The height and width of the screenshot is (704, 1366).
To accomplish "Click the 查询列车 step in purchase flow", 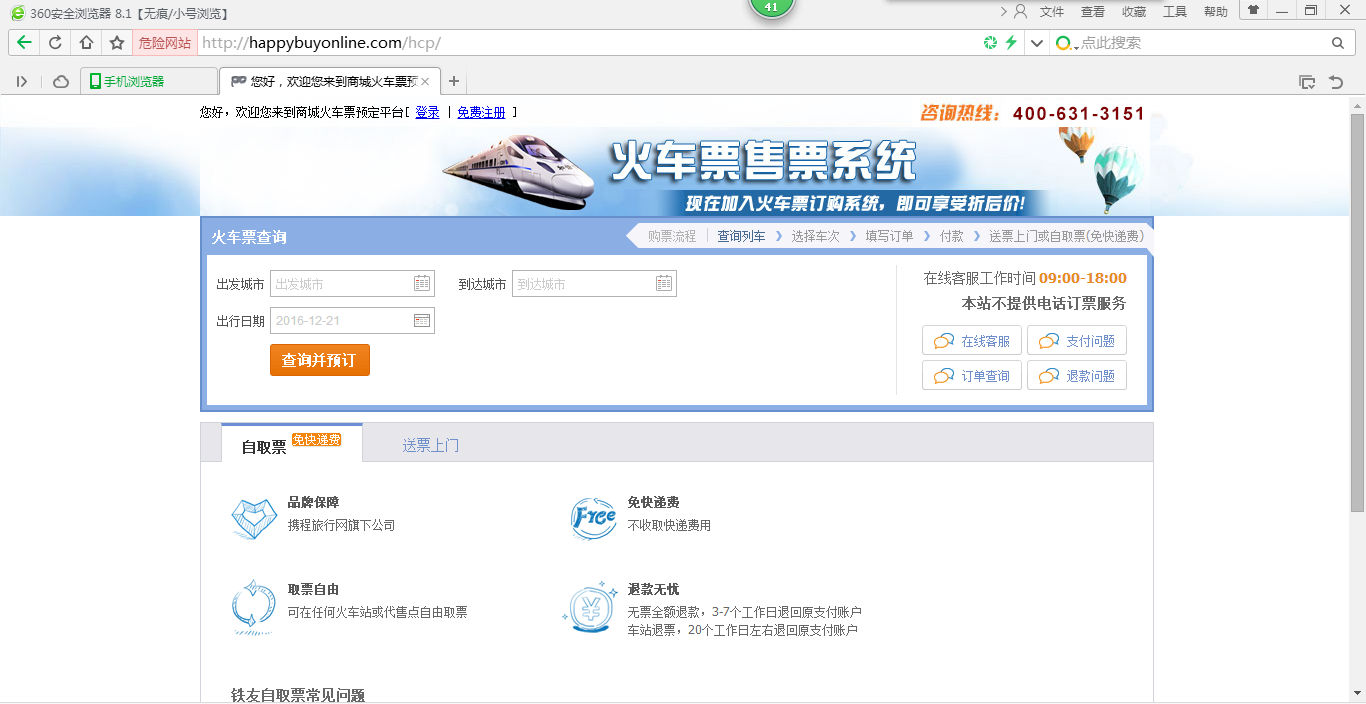I will click(741, 236).
